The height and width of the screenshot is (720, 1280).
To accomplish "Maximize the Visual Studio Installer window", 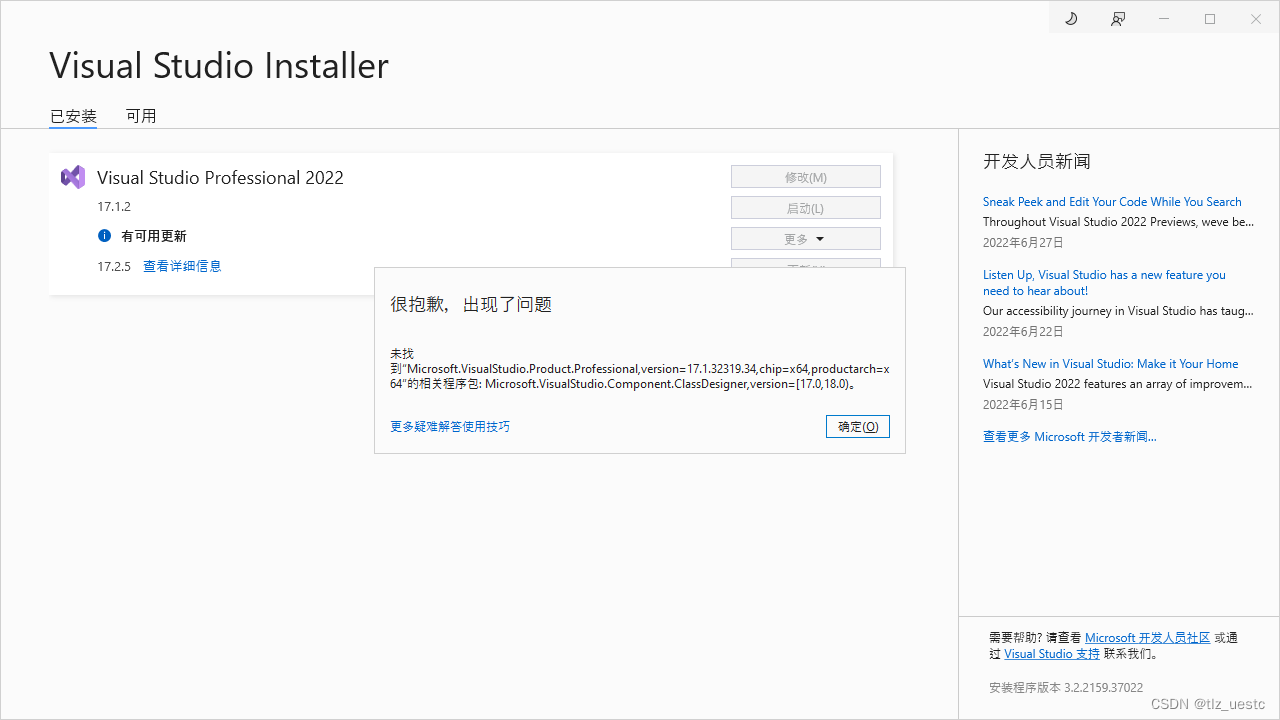I will pos(1210,19).
